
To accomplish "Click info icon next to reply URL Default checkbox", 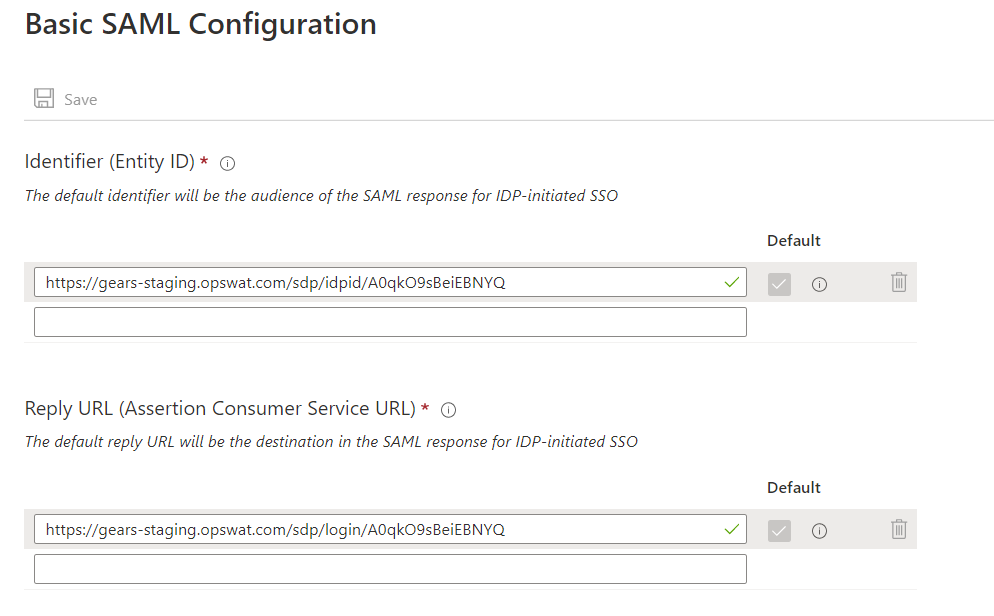I will pos(819,531).
